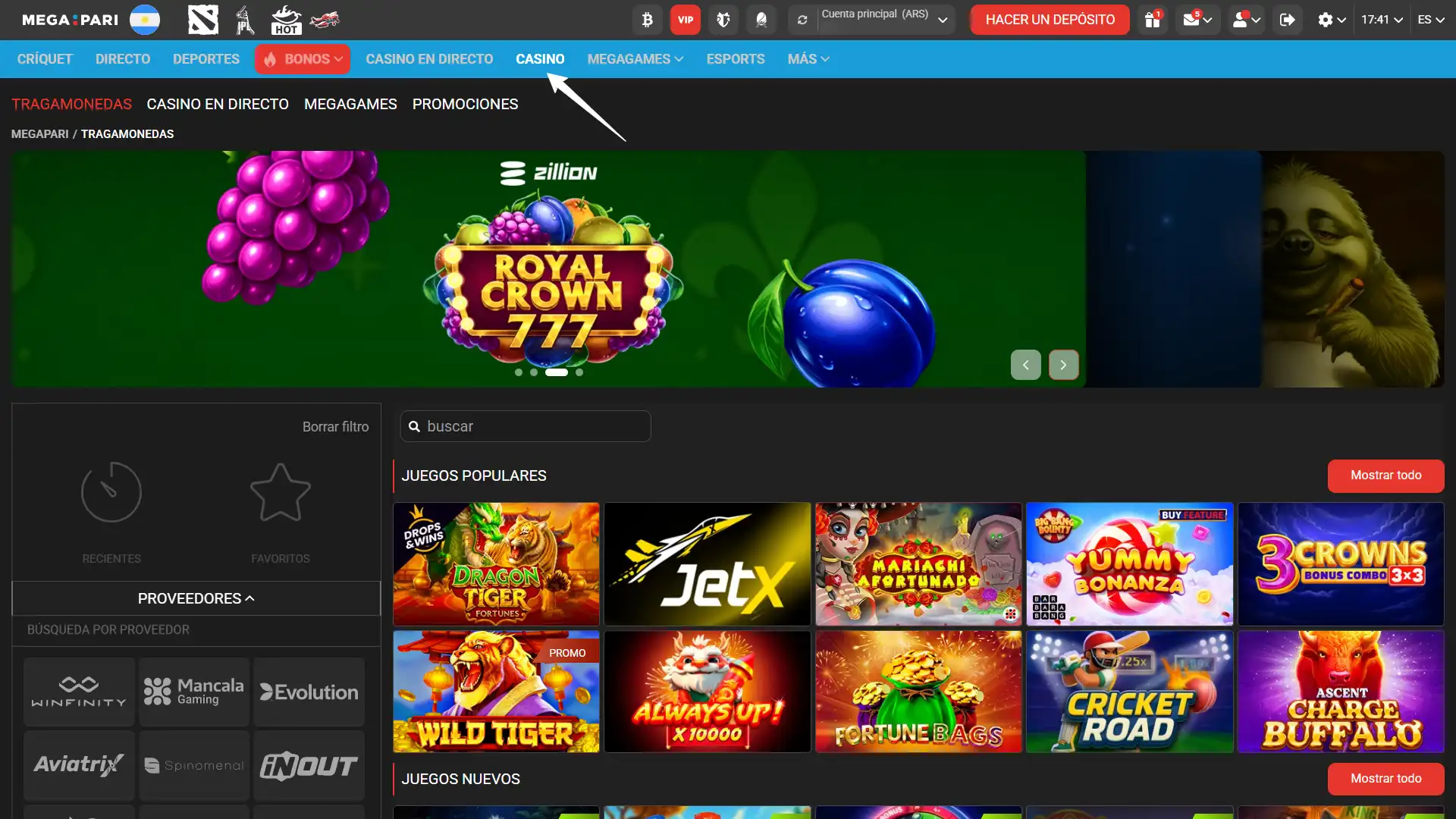Open the gift bonuses icon

(1153, 20)
